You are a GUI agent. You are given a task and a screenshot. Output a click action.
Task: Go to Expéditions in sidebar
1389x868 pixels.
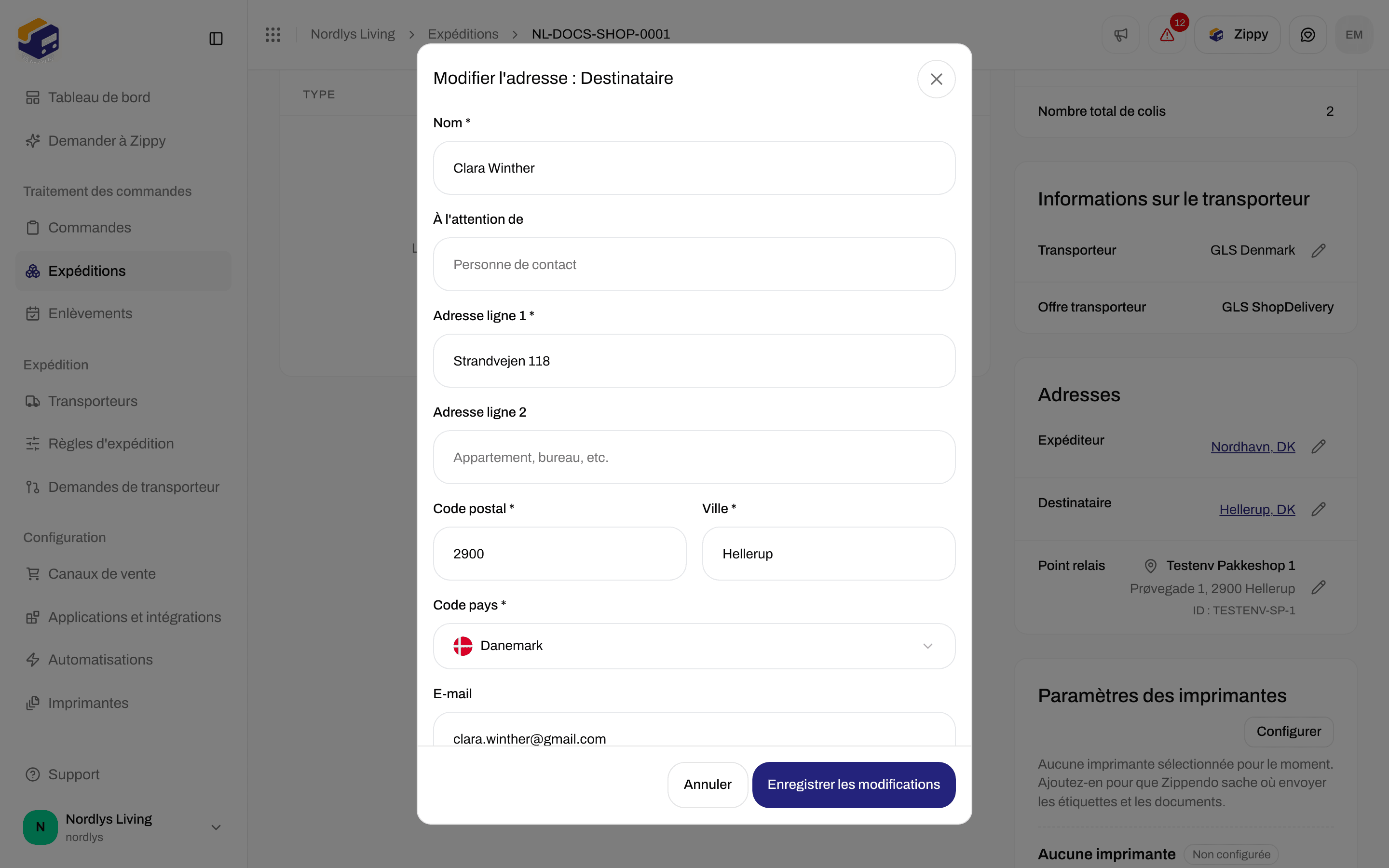123,271
